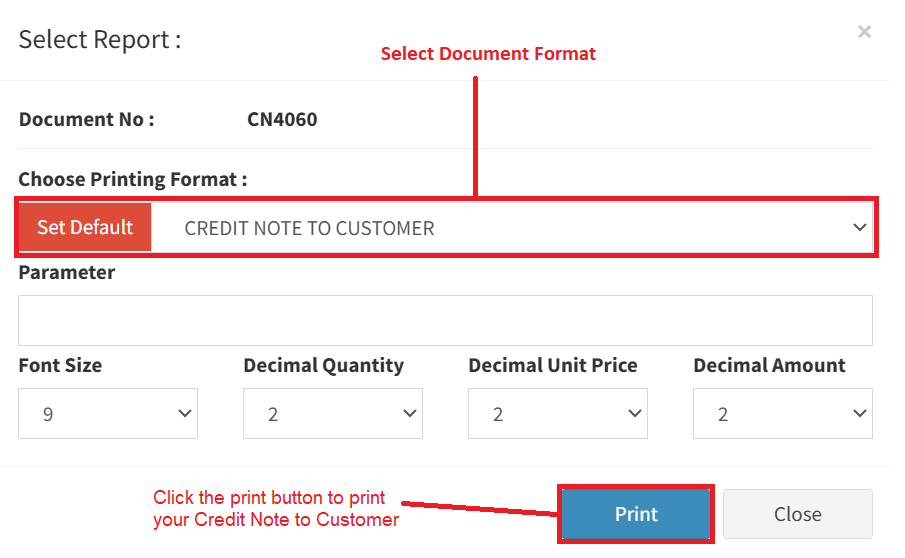The image size is (905, 558).
Task: Focus the Parameter text field
Action: tap(445, 321)
